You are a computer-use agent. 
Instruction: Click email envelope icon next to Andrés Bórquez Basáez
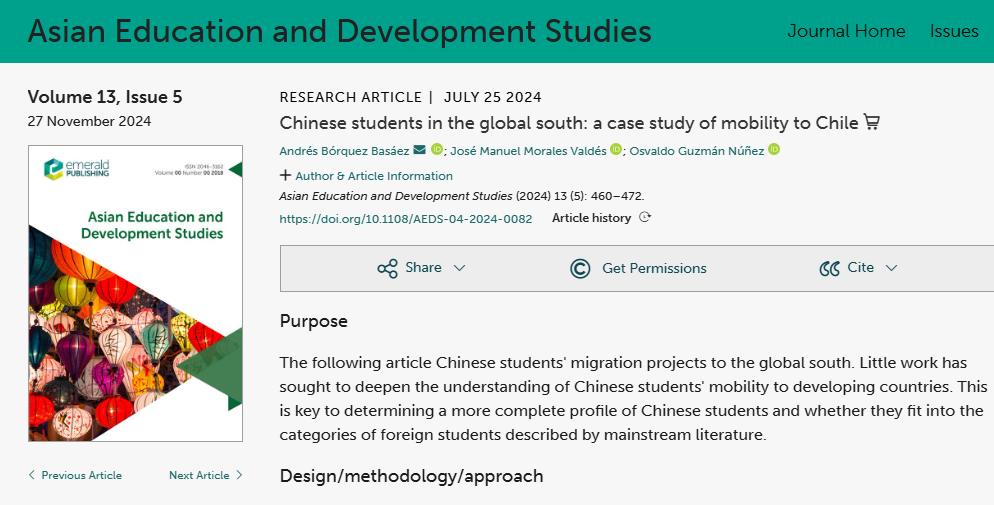click(x=419, y=150)
